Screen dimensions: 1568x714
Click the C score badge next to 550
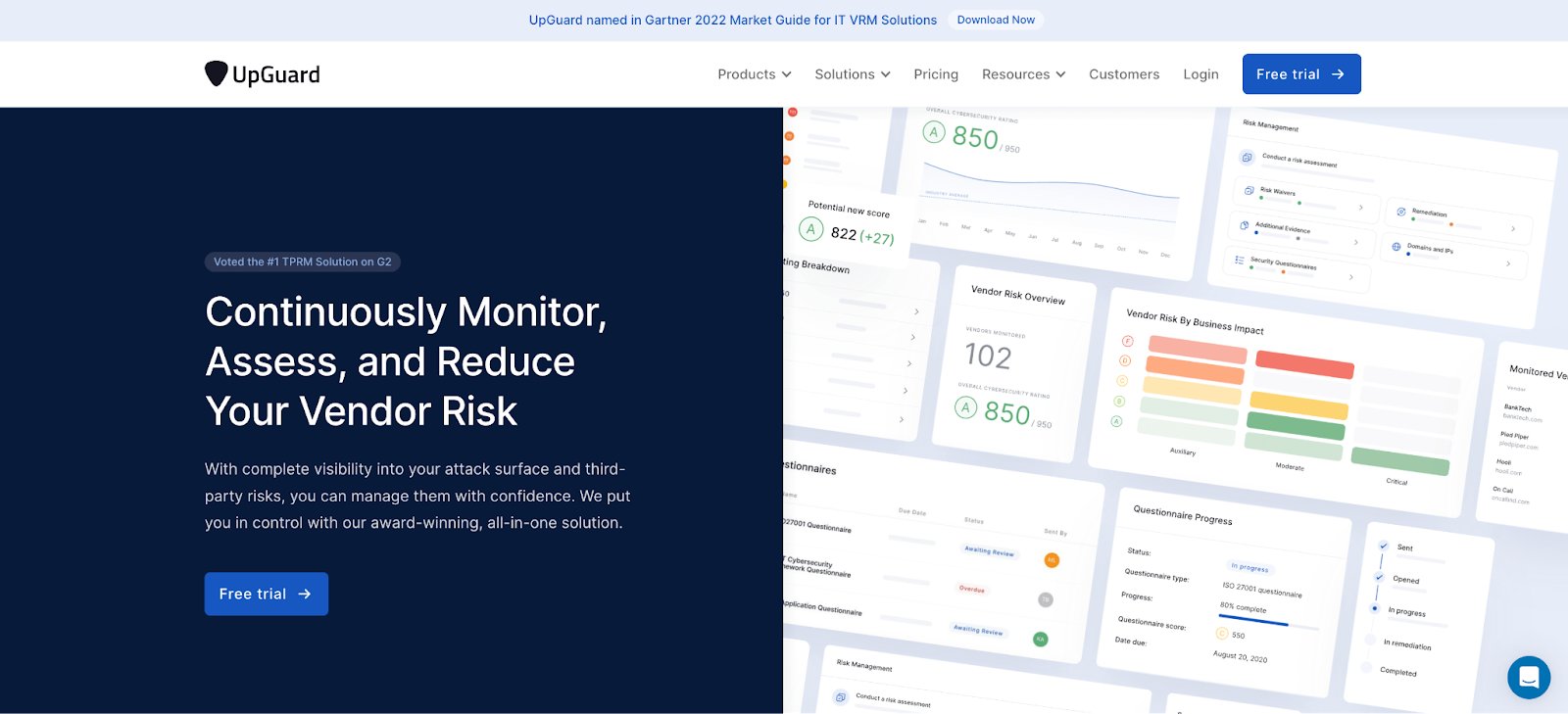(x=1222, y=633)
